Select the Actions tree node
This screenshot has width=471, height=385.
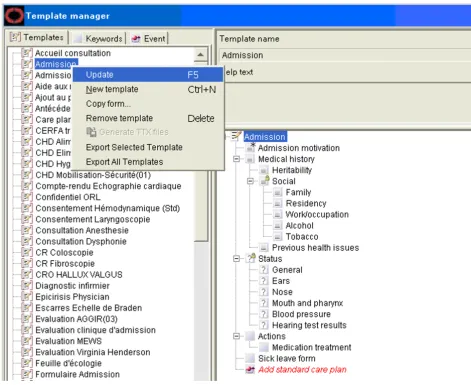point(272,336)
